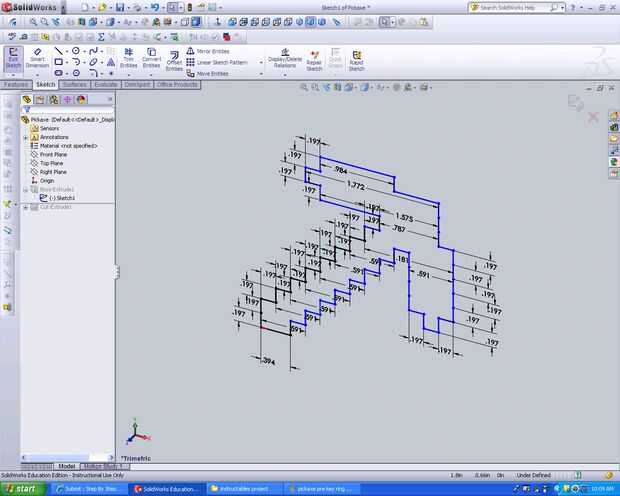
Task: Open the DimXpertManager tab icon
Action: tap(68, 99)
